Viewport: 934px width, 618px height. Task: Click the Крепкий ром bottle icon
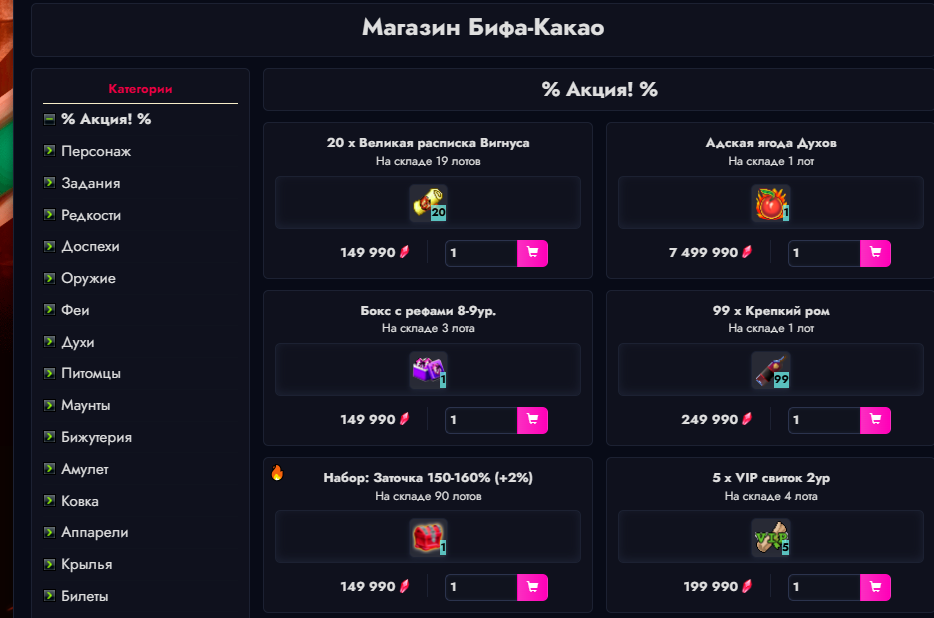coord(771,370)
